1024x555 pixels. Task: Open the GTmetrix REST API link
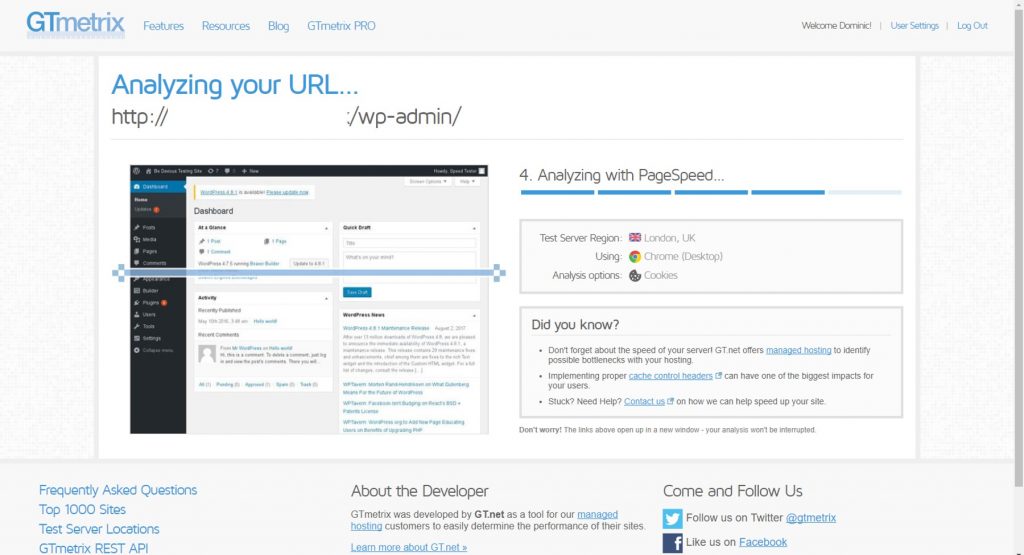click(x=93, y=548)
